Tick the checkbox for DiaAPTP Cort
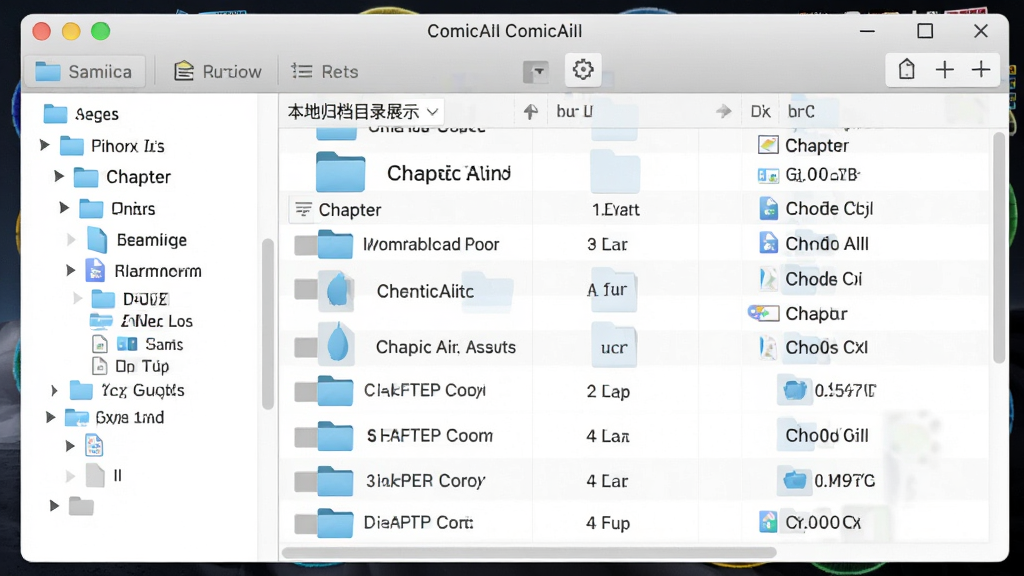This screenshot has width=1024, height=576. (x=305, y=524)
